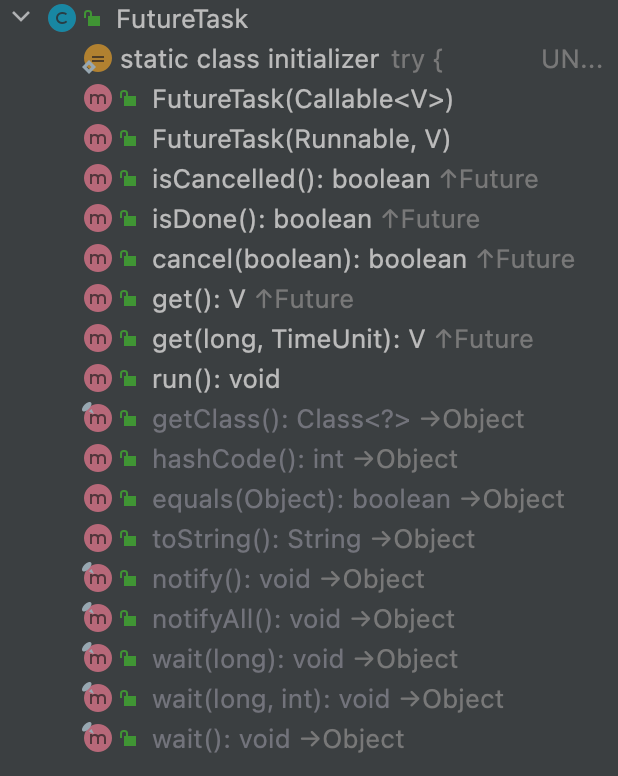Click the method icon beside notifyAll()
The image size is (618, 776).
tap(97, 619)
